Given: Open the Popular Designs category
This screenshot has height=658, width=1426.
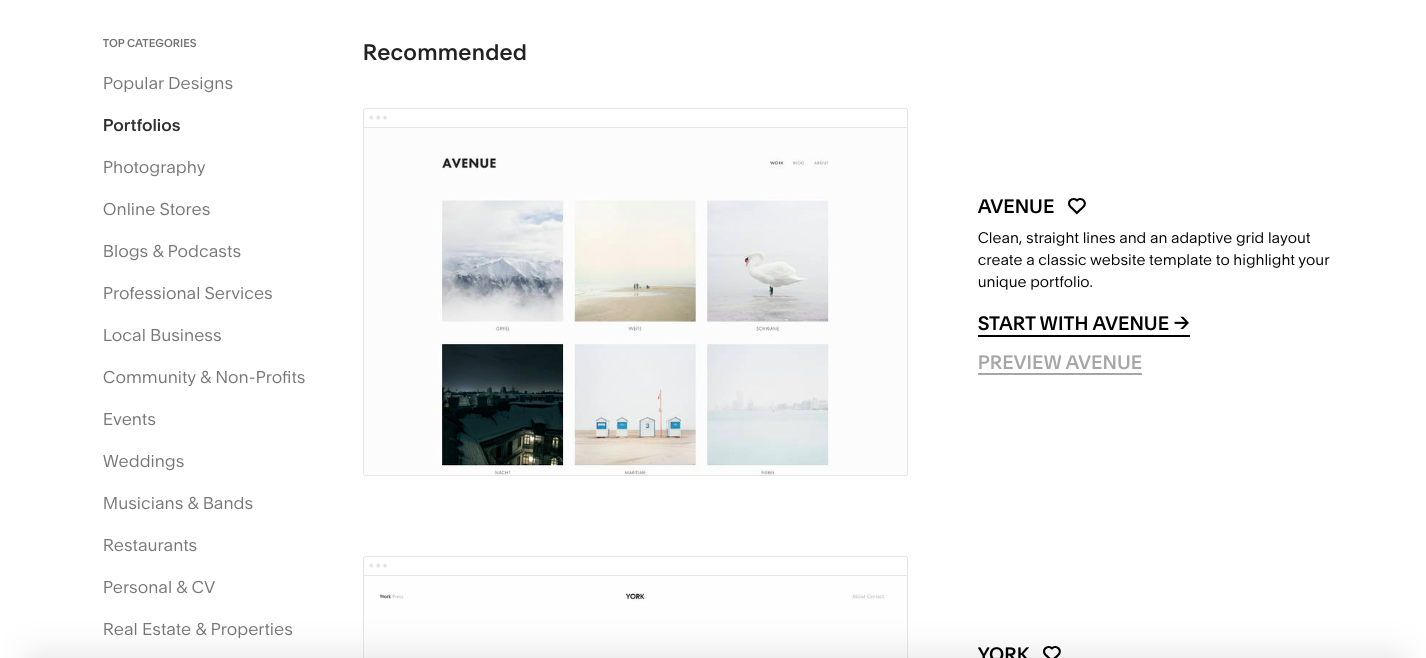Looking at the screenshot, I should pyautogui.click(x=168, y=83).
